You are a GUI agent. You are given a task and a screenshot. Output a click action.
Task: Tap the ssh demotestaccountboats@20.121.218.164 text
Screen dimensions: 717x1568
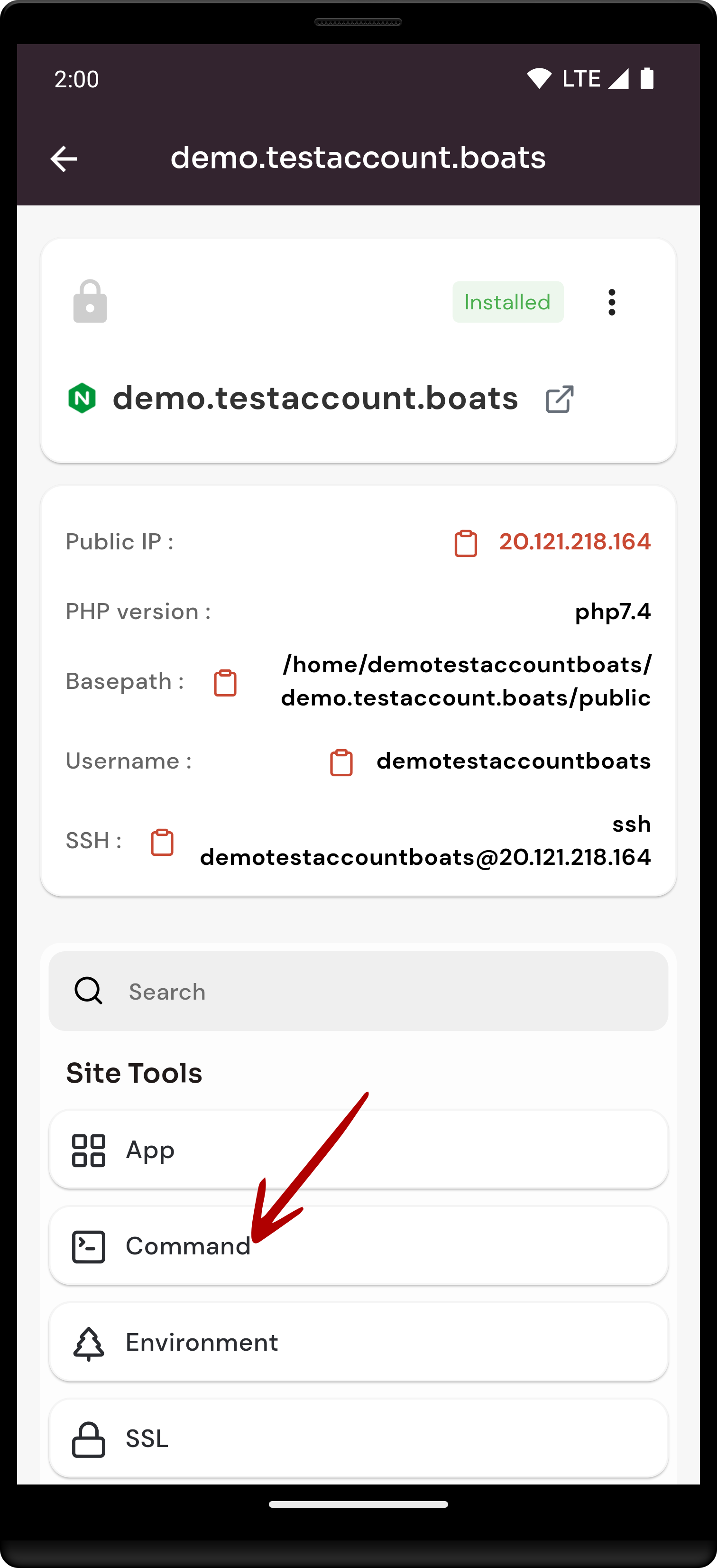425,841
